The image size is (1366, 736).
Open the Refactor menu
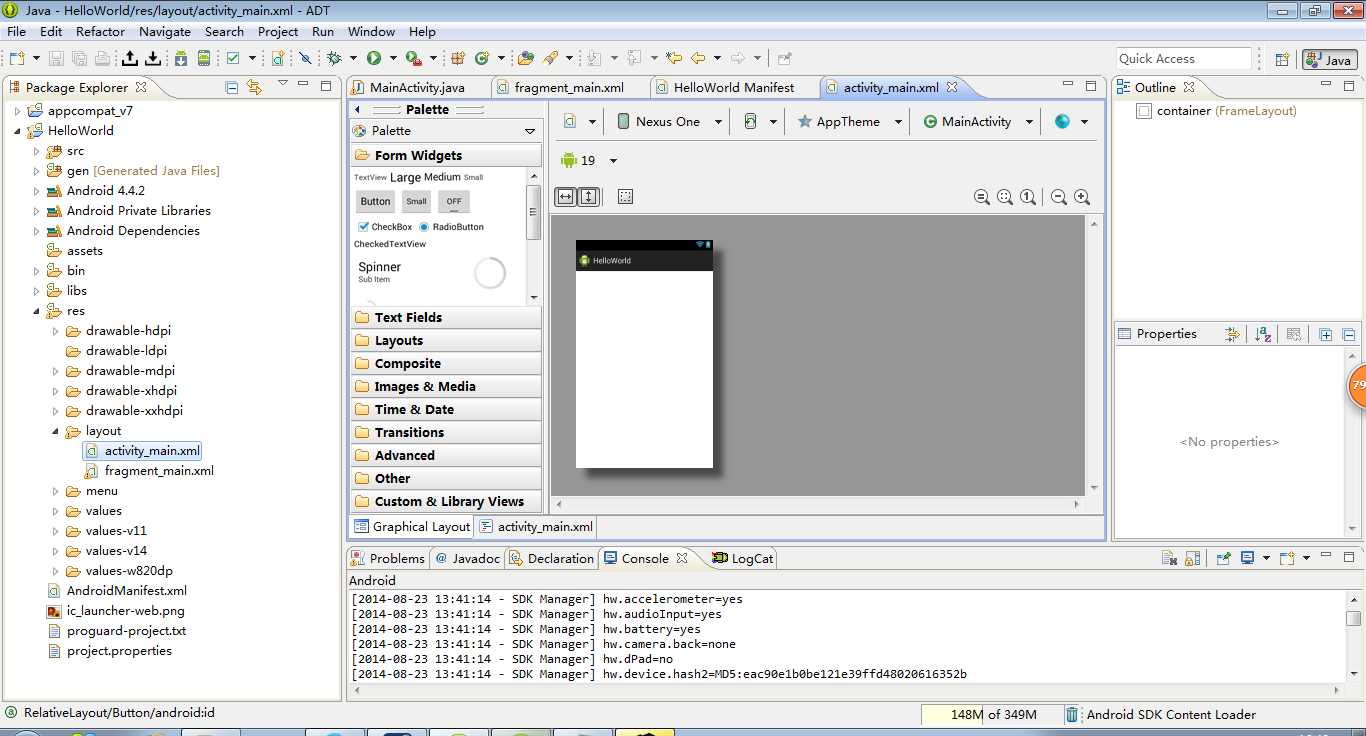[101, 31]
